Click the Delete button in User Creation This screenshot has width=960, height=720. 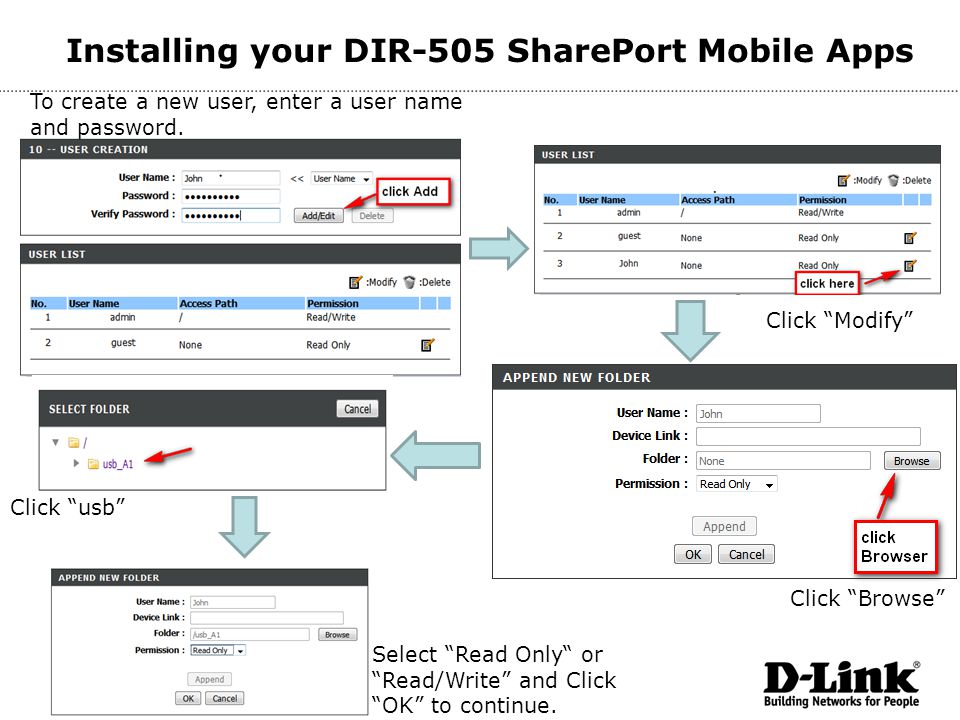[x=372, y=216]
